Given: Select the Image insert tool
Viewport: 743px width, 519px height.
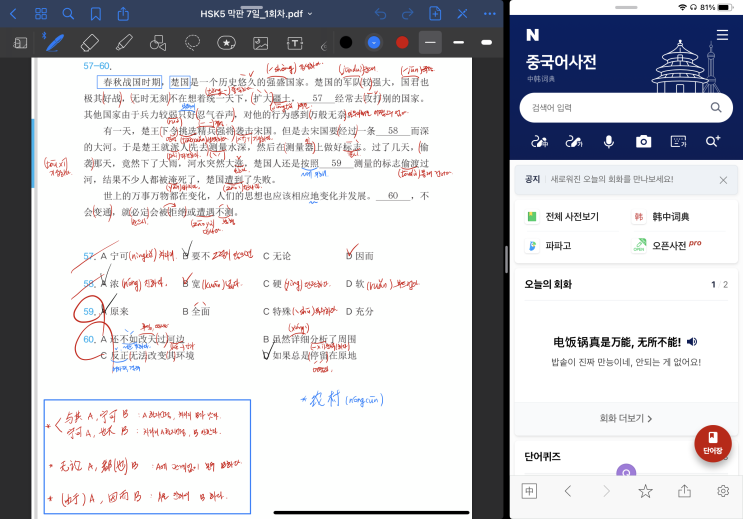Looking at the screenshot, I should coord(261,44).
